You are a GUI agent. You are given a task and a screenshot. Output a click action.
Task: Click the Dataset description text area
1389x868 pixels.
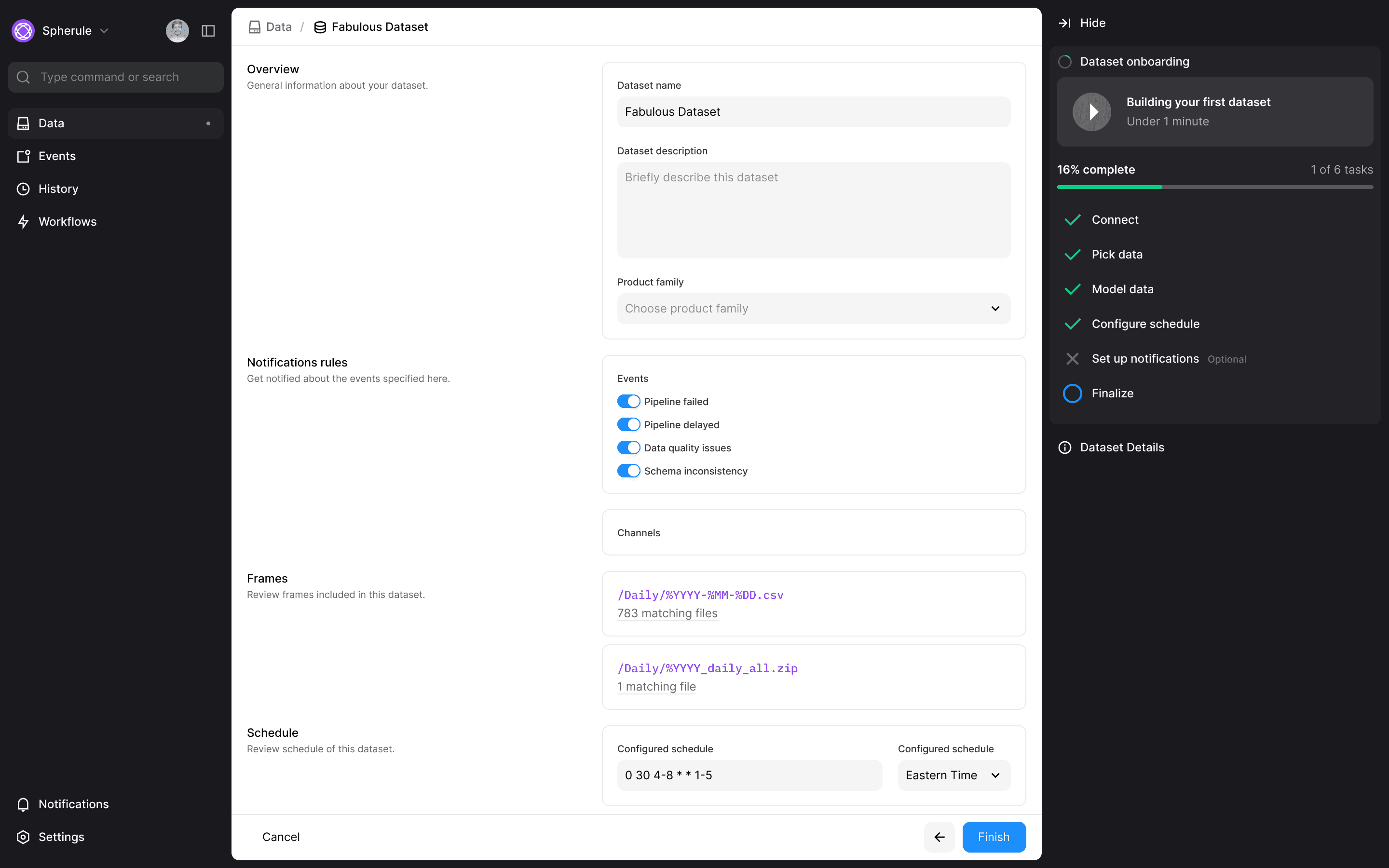(813, 210)
